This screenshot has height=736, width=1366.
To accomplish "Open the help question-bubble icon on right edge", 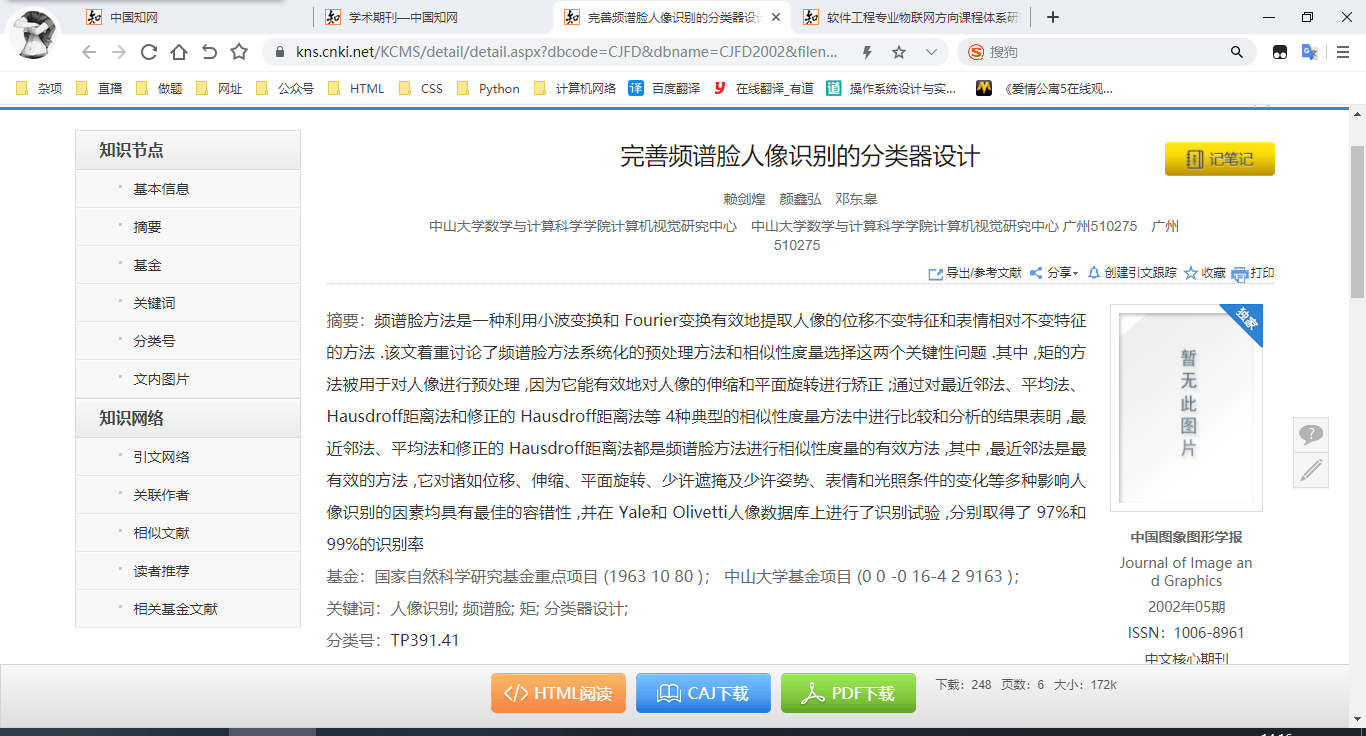I will pos(1311,434).
